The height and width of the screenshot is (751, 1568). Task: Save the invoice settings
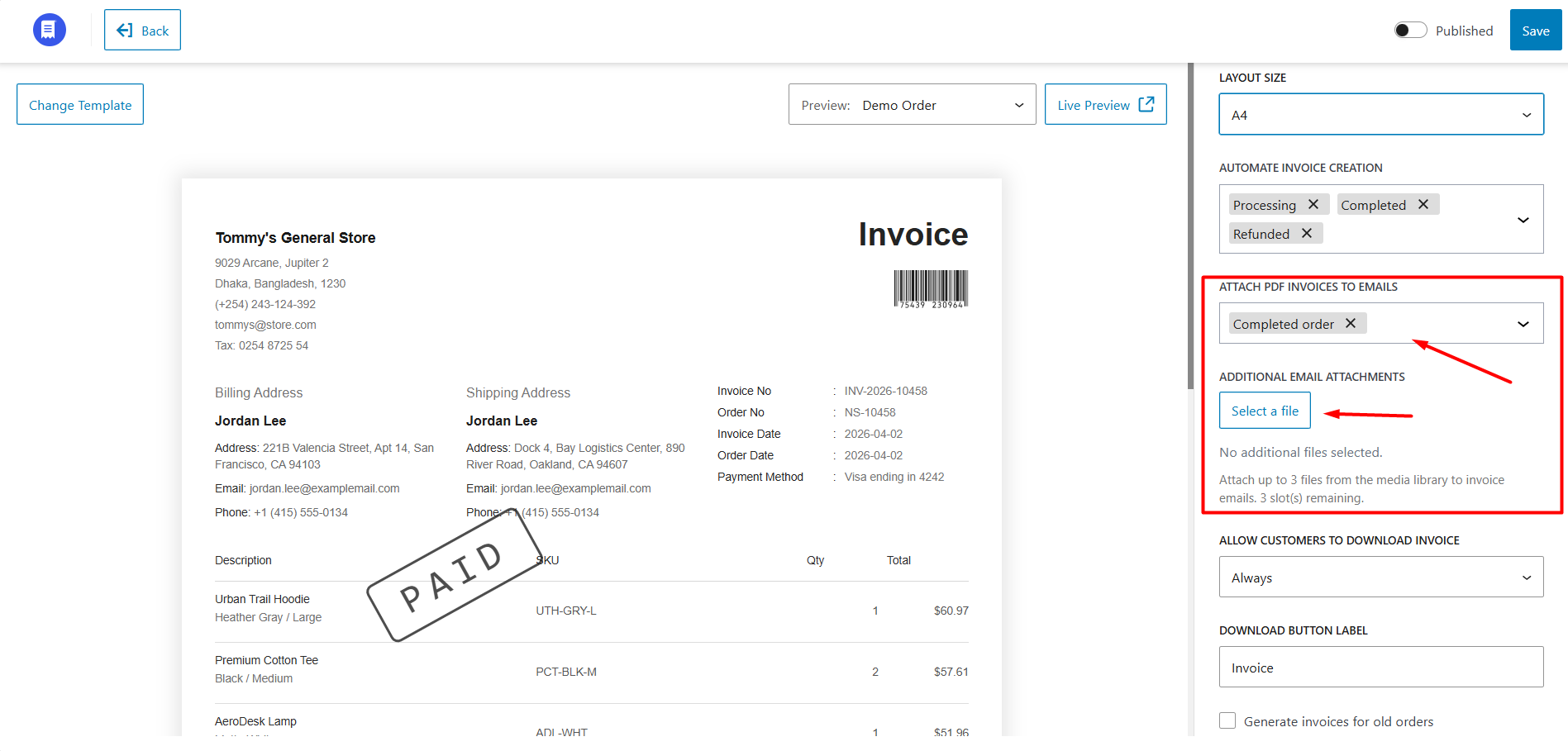tap(1535, 30)
